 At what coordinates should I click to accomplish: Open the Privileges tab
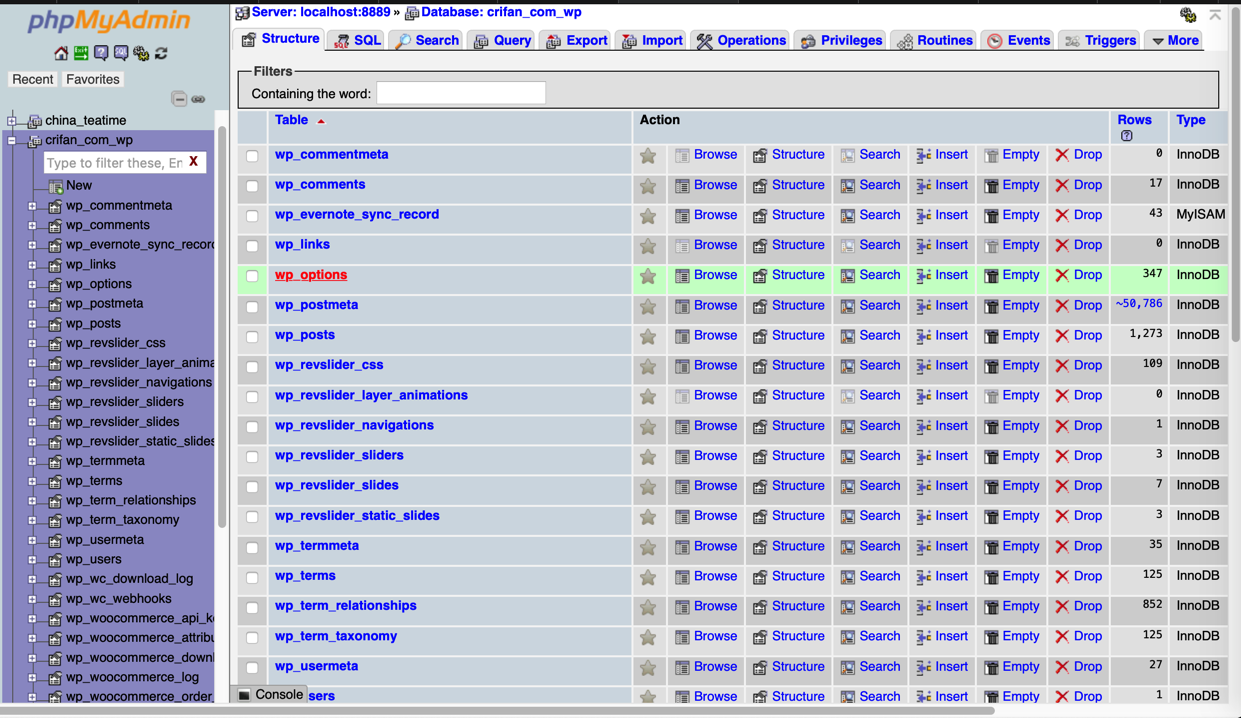[841, 41]
